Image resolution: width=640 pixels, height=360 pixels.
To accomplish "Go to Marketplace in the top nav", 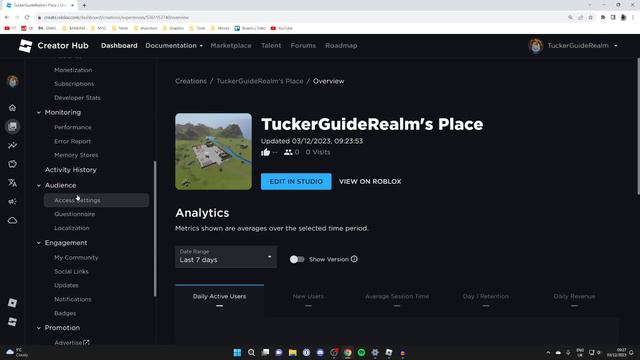I will 231,46.
